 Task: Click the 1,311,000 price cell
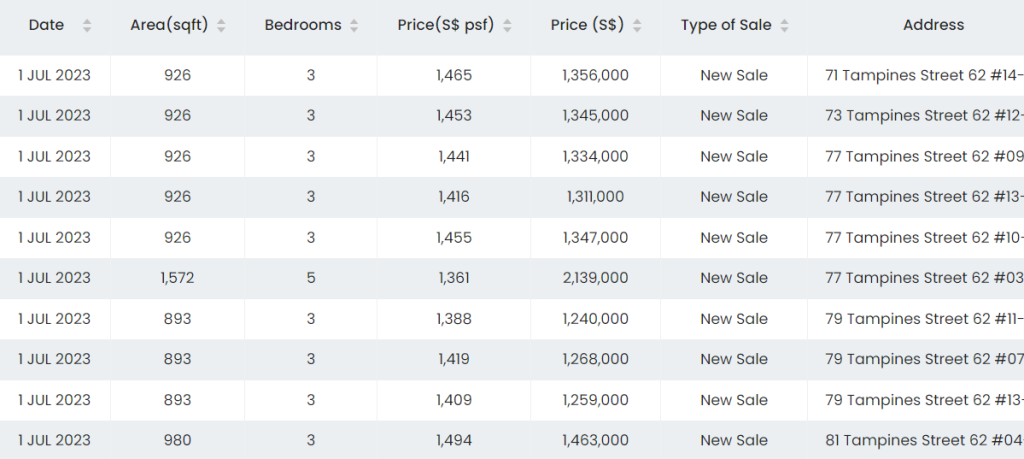click(595, 197)
